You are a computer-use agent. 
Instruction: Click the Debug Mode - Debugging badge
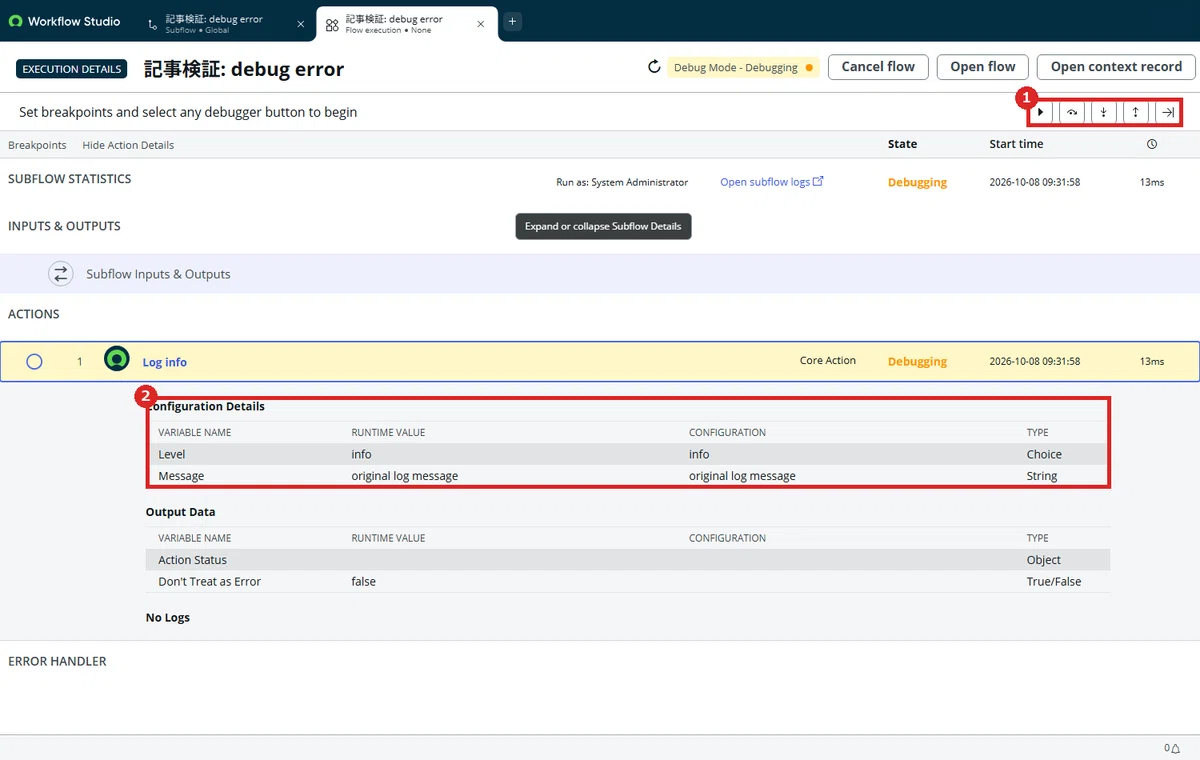coord(743,68)
